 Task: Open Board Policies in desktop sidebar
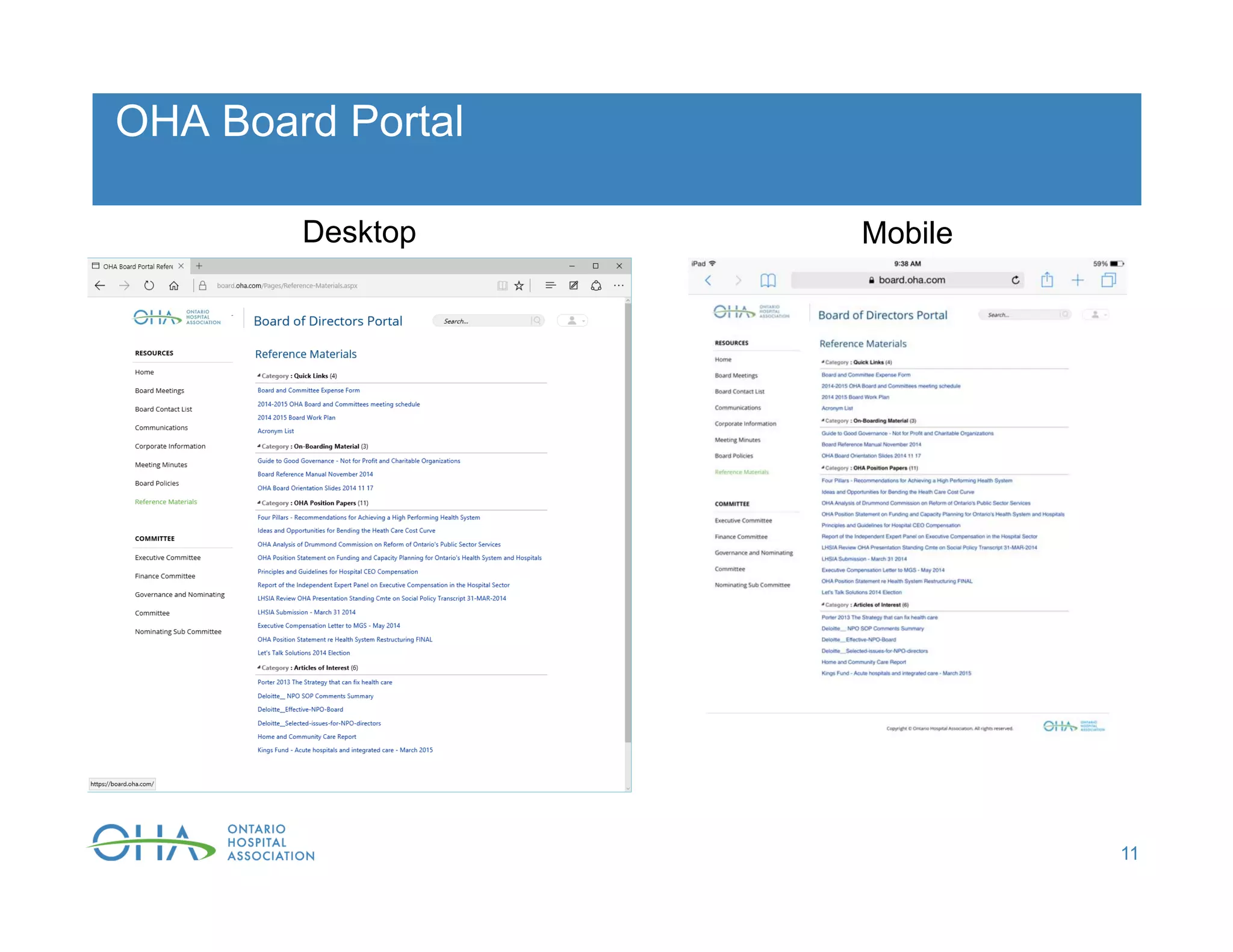pyautogui.click(x=157, y=483)
